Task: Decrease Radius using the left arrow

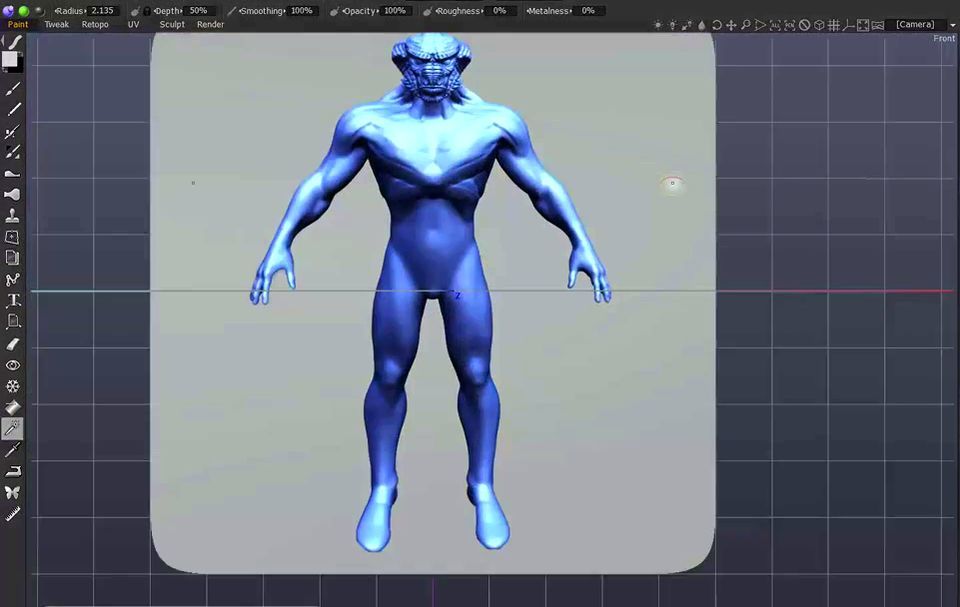Action: pos(57,10)
